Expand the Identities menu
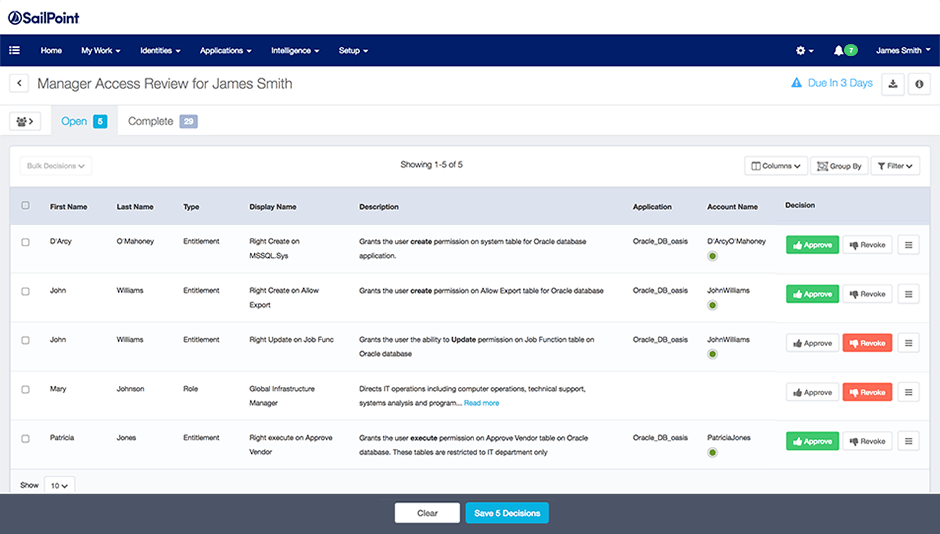Screen dimensions: 940x534 pyautogui.click(x=160, y=50)
